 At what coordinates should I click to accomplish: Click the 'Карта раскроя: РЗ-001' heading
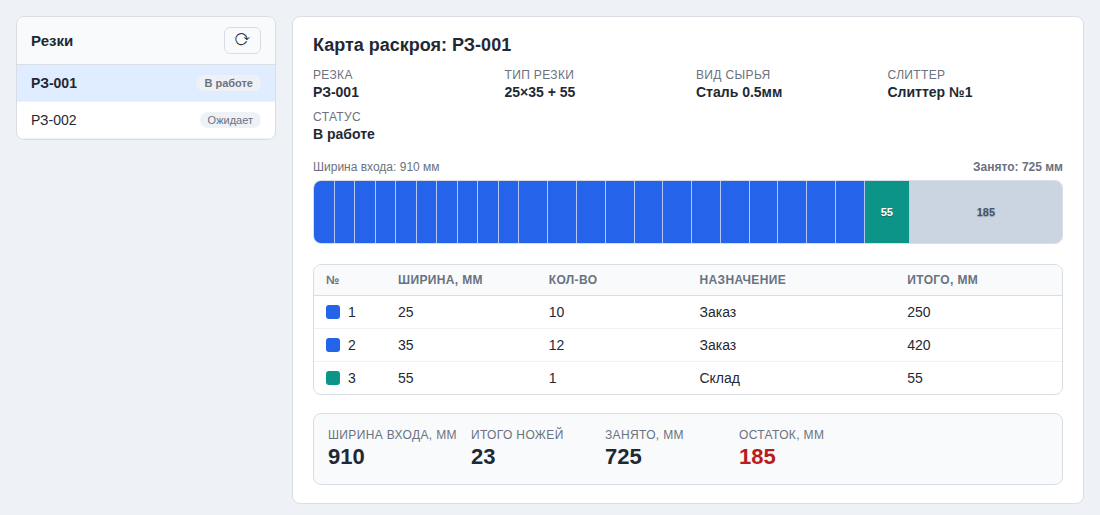tap(412, 45)
